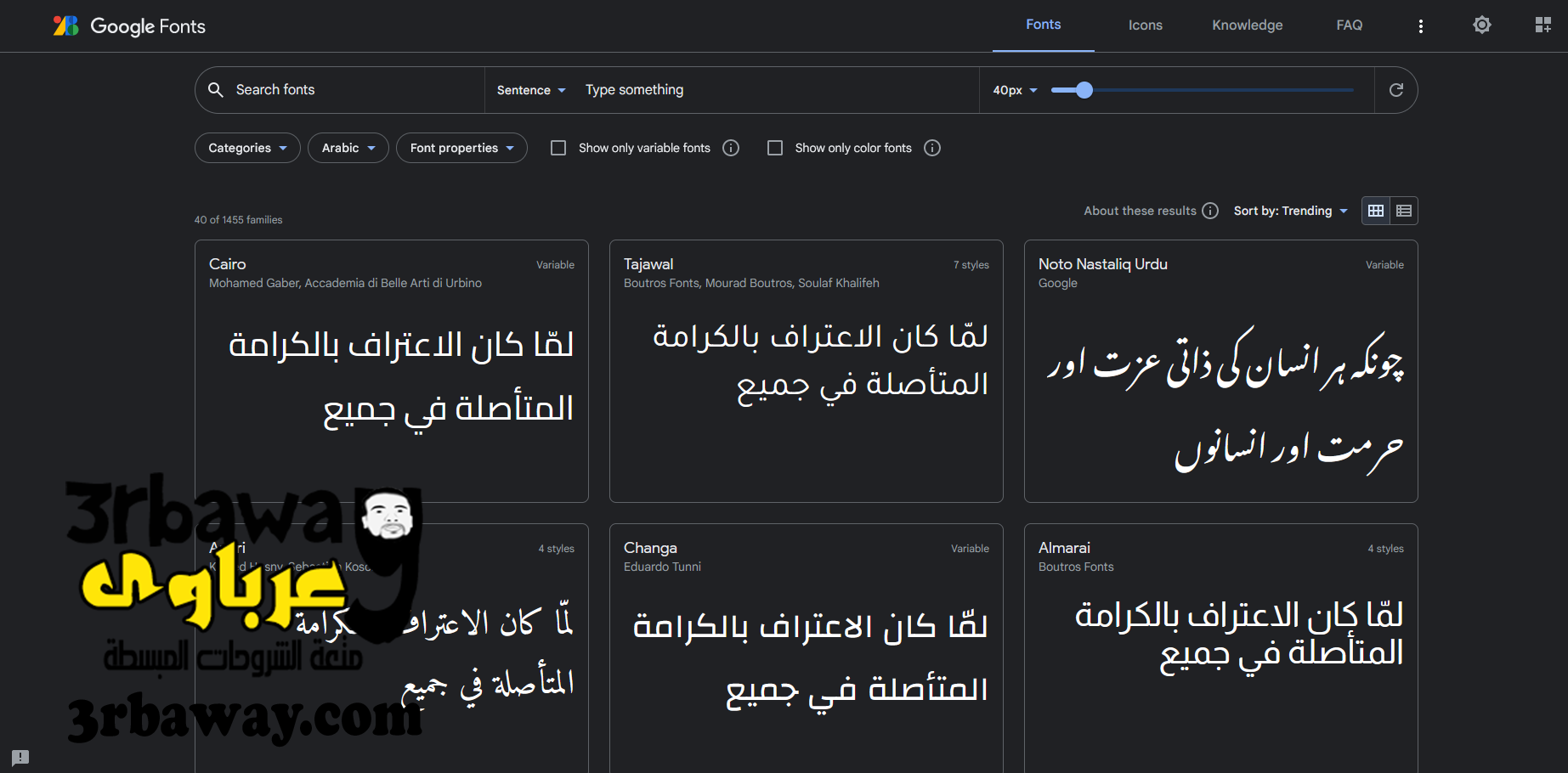
Task: Open the selected families grid icon
Action: (x=1543, y=25)
